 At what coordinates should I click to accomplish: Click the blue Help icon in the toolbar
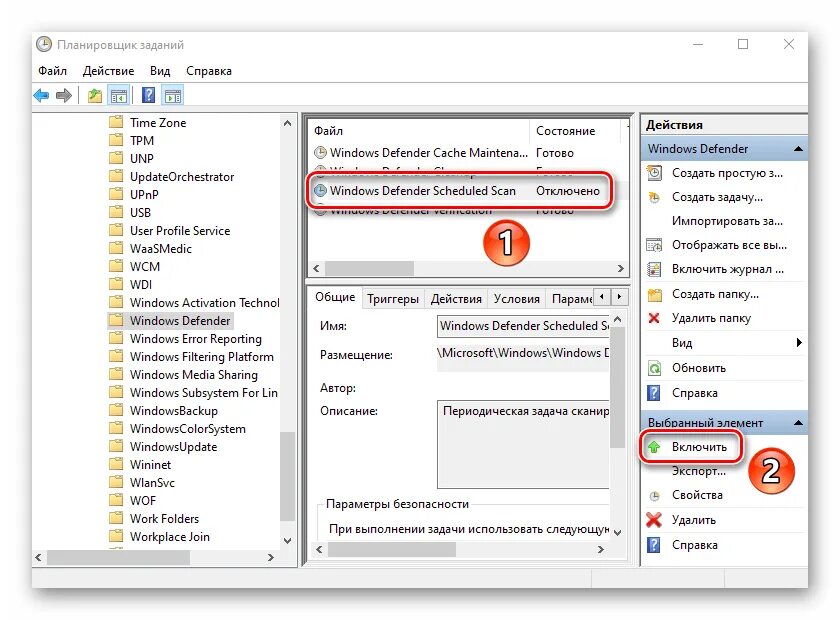coord(148,95)
